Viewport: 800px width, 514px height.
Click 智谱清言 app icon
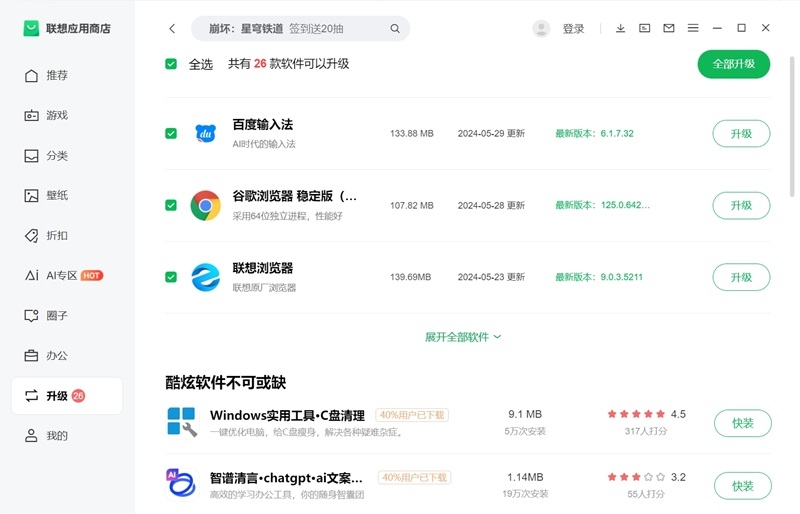coord(182,483)
